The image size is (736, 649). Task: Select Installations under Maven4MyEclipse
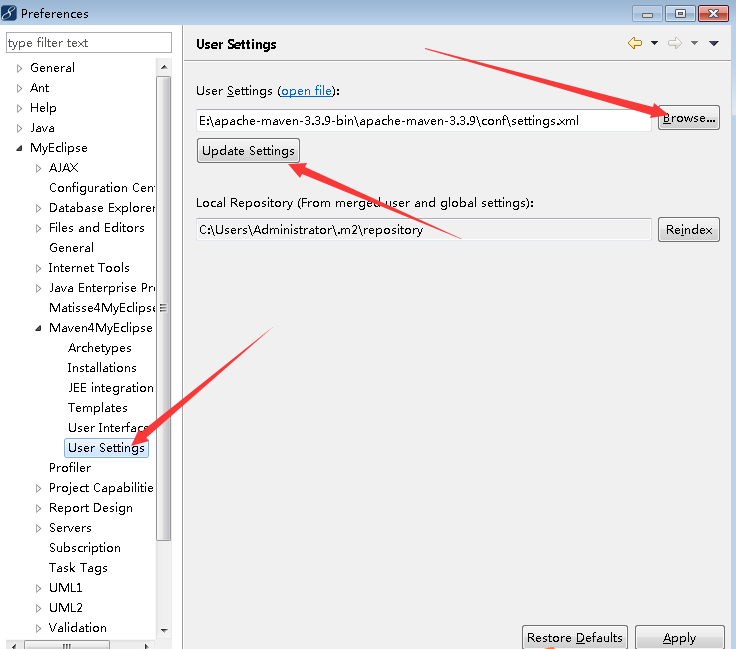(x=102, y=368)
